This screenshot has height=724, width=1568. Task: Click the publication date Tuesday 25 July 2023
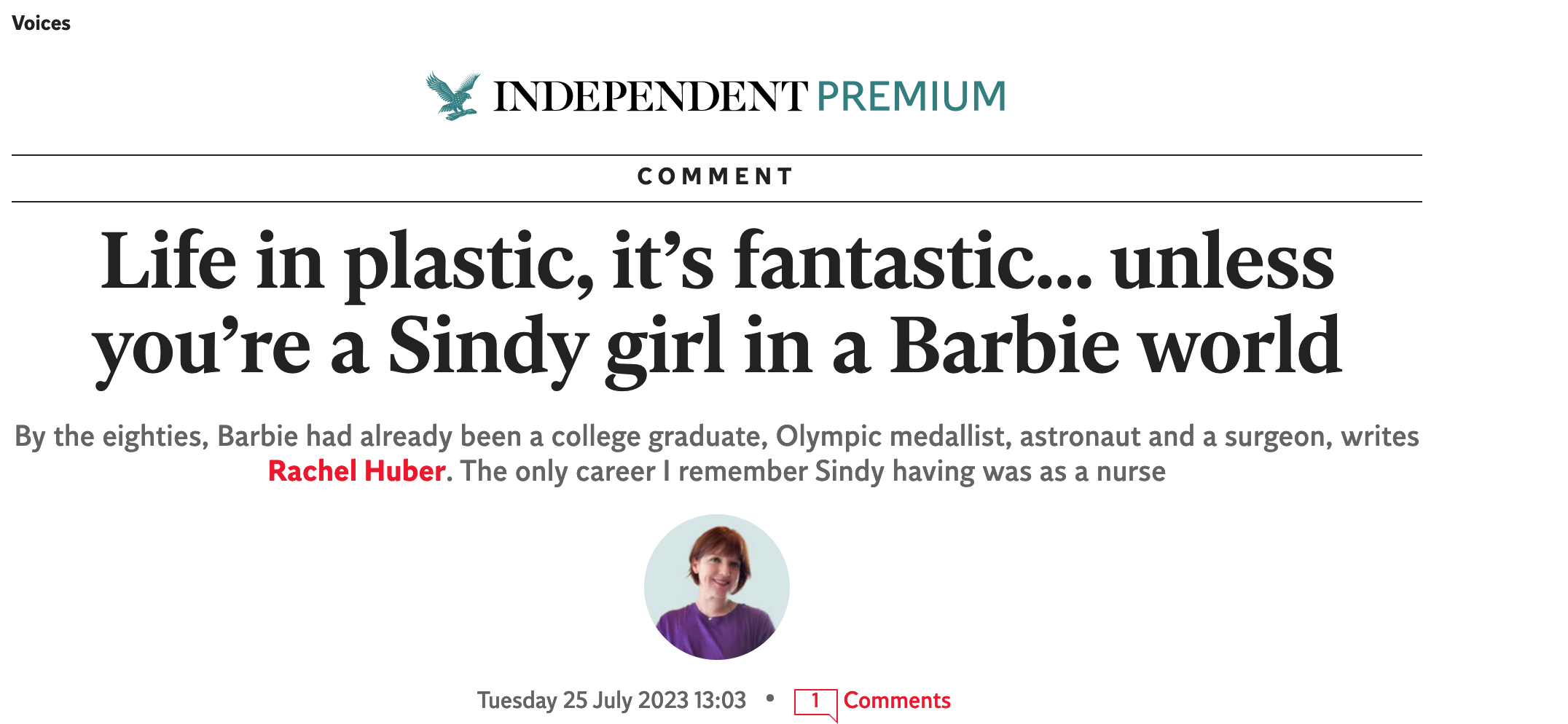point(611,699)
